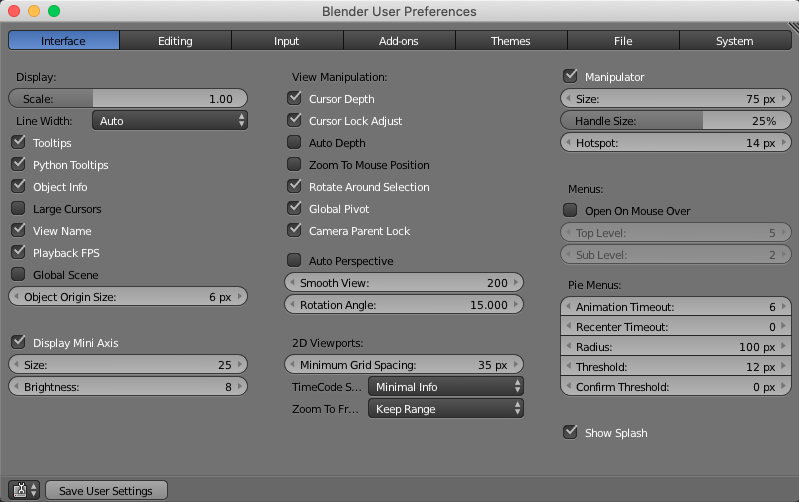Decrease Minimum Grid Spacing left arrow
Screen dimensions: 799x502
point(292,364)
